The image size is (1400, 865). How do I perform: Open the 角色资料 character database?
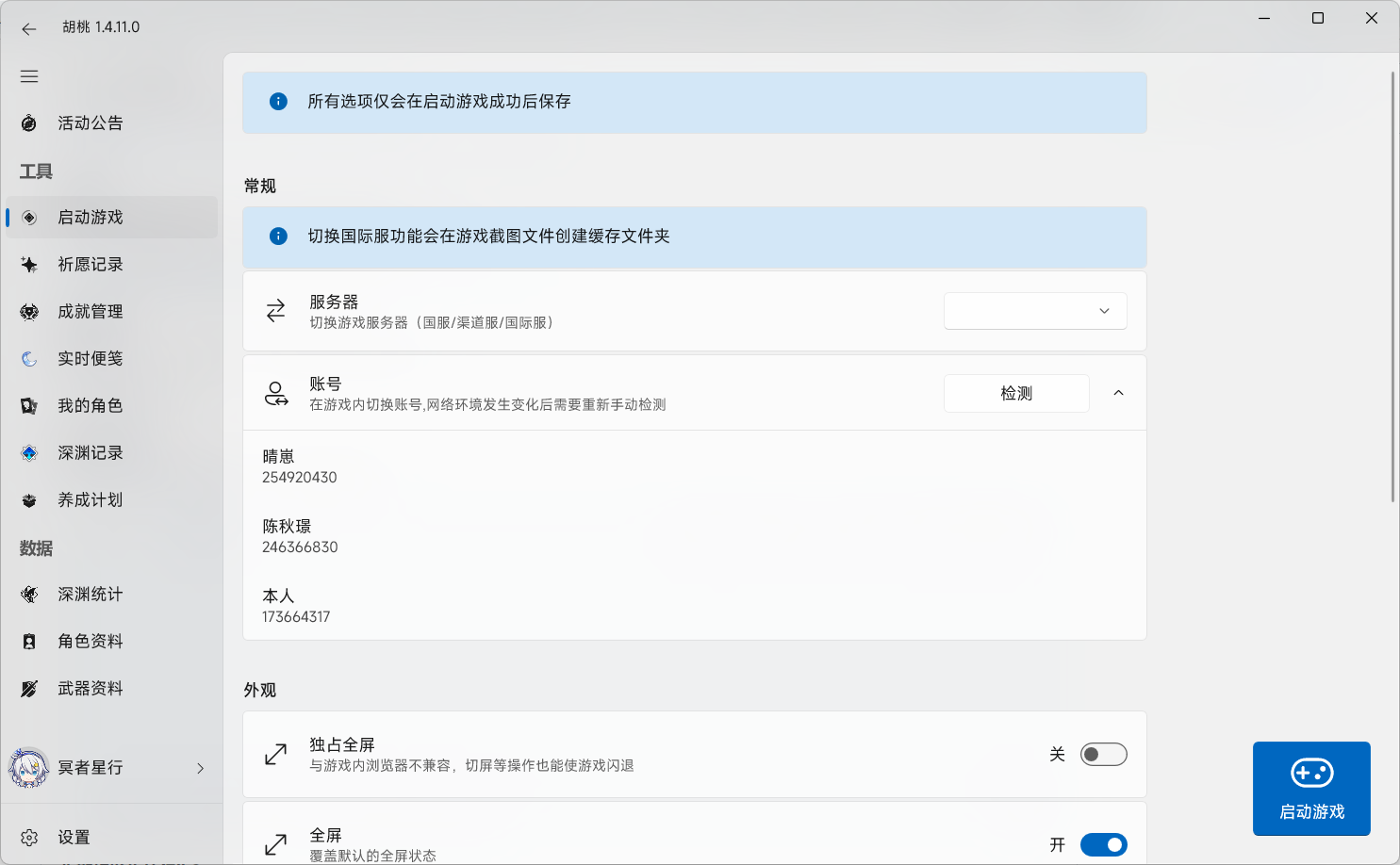pyautogui.click(x=90, y=641)
